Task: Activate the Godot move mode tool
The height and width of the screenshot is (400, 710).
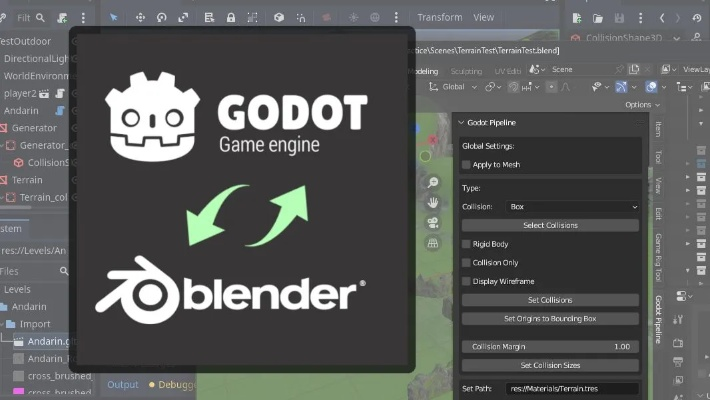Action: tap(140, 17)
